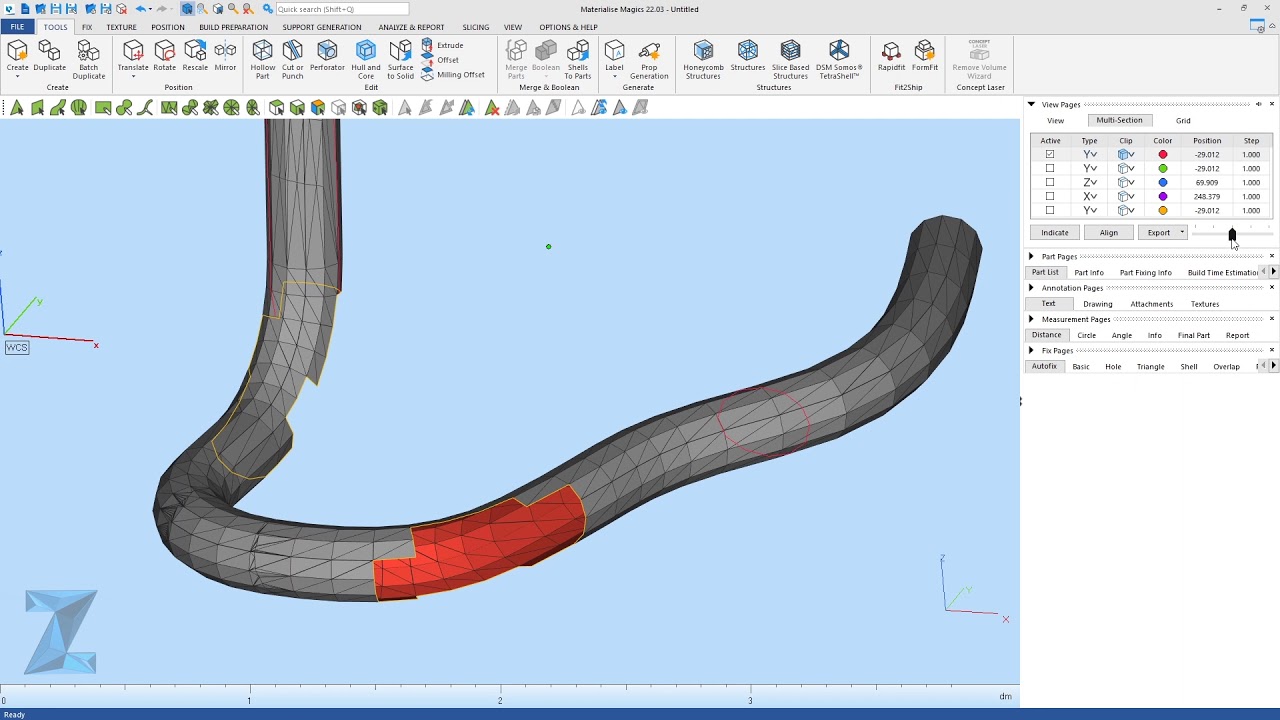Start the Hull and Core tool
1280x720 pixels.
click(x=366, y=60)
